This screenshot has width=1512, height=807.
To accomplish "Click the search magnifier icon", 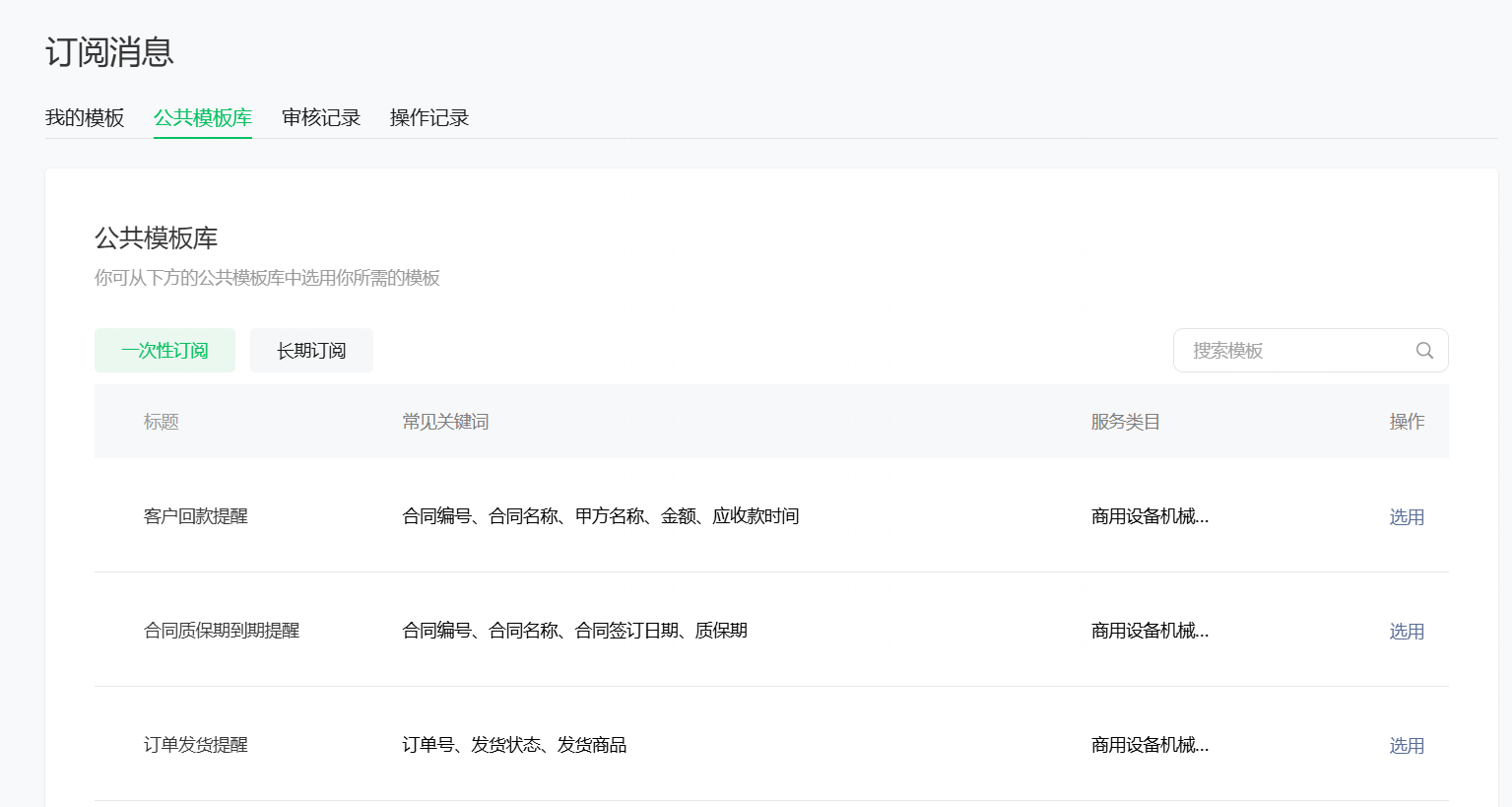I will [x=1423, y=350].
